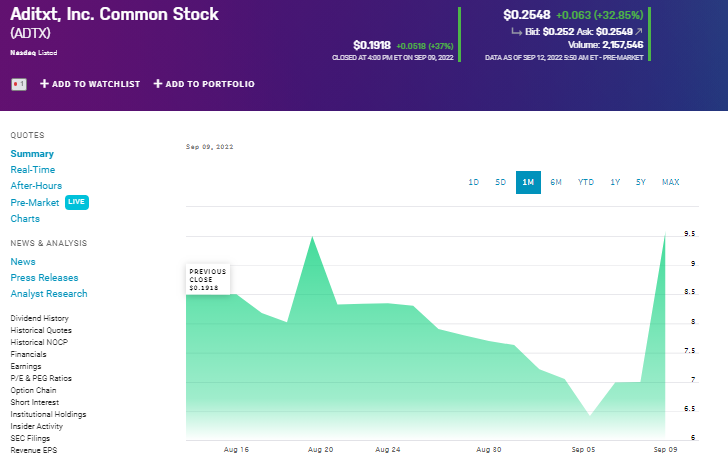The height and width of the screenshot is (470, 728).
Task: Open Dividend History
Action: 39,318
